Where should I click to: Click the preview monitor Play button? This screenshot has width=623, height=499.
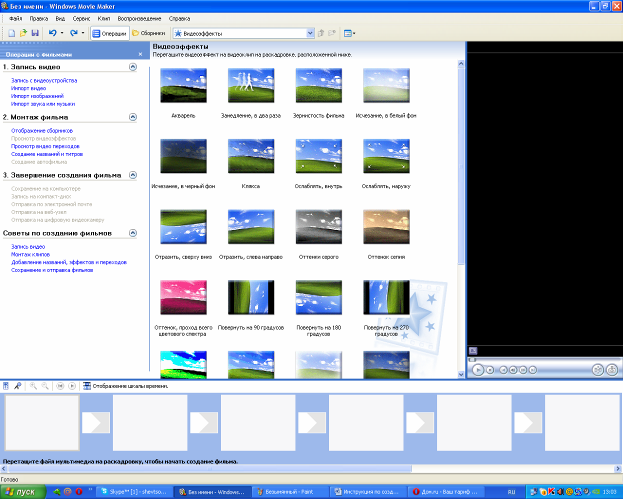point(478,370)
